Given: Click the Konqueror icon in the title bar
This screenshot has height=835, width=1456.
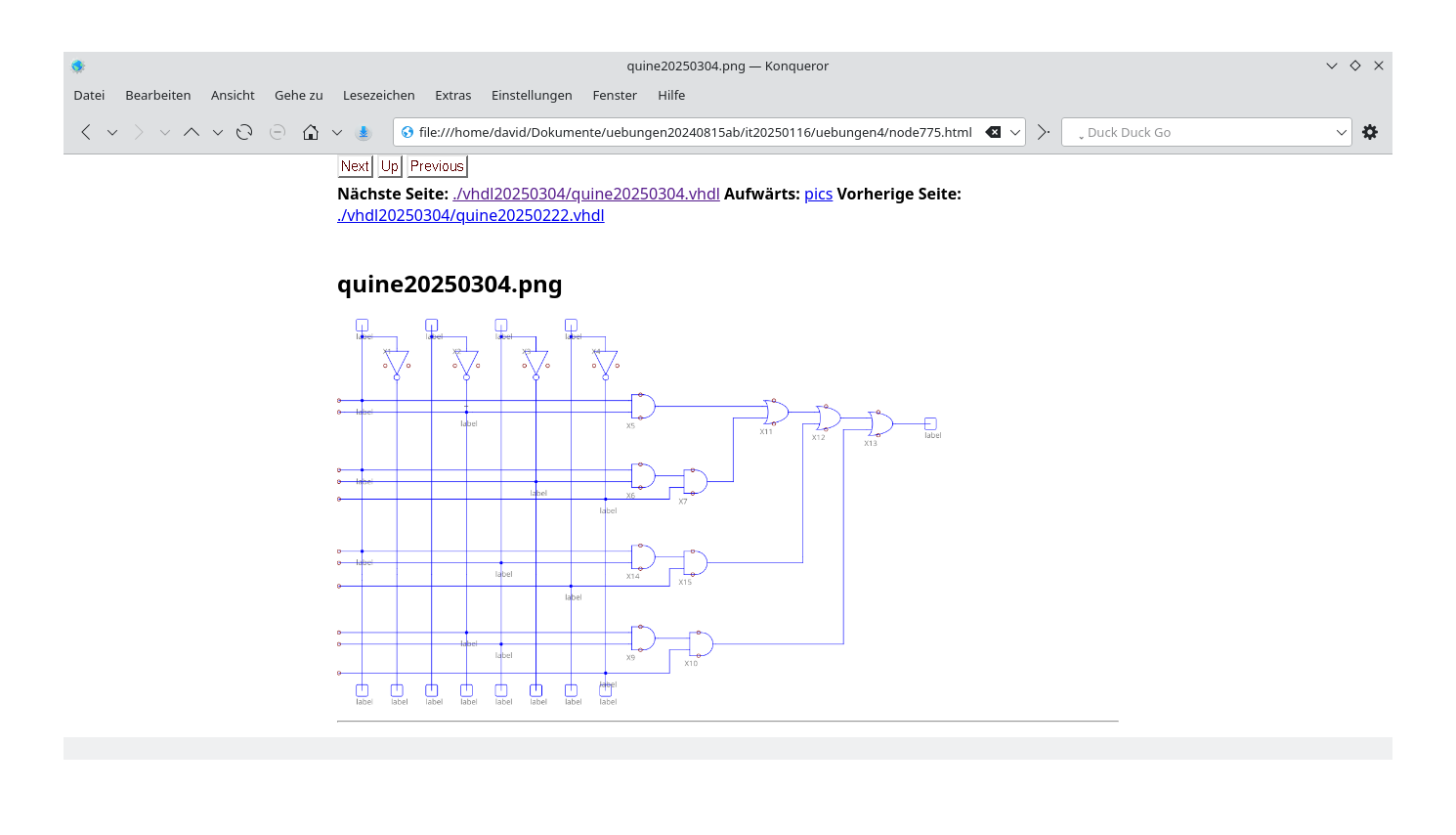Looking at the screenshot, I should pyautogui.click(x=77, y=66).
